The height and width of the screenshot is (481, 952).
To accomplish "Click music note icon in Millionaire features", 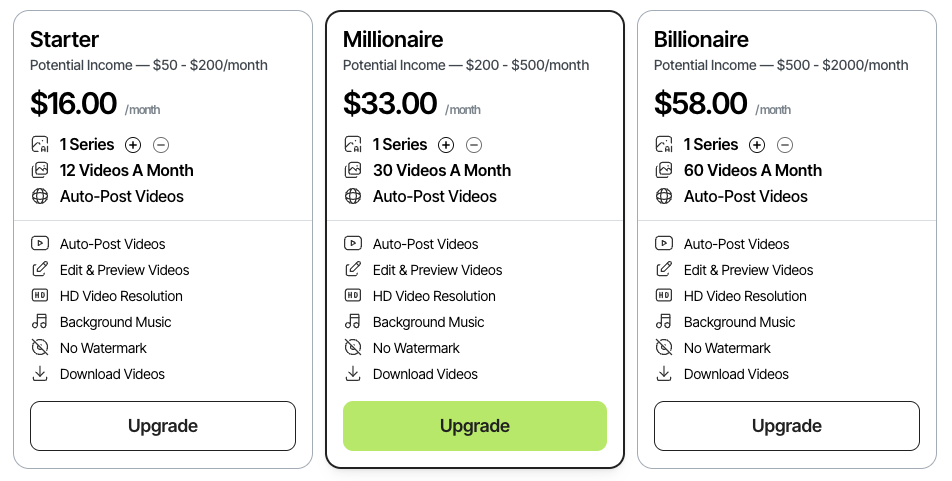I will click(353, 322).
